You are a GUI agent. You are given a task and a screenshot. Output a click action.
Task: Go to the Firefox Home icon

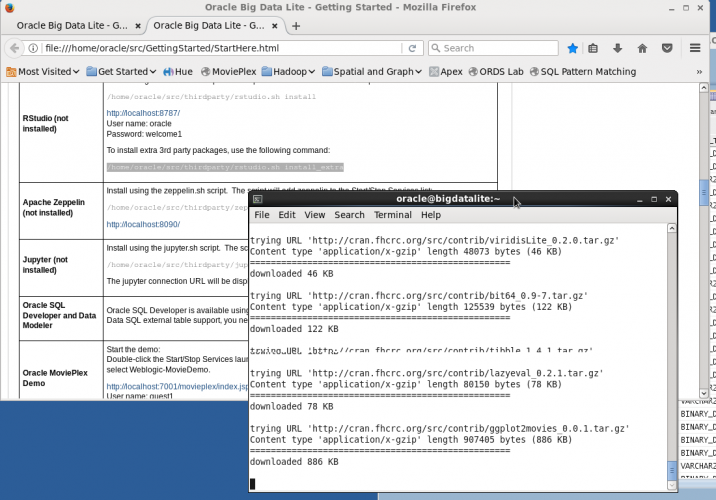coord(642,48)
